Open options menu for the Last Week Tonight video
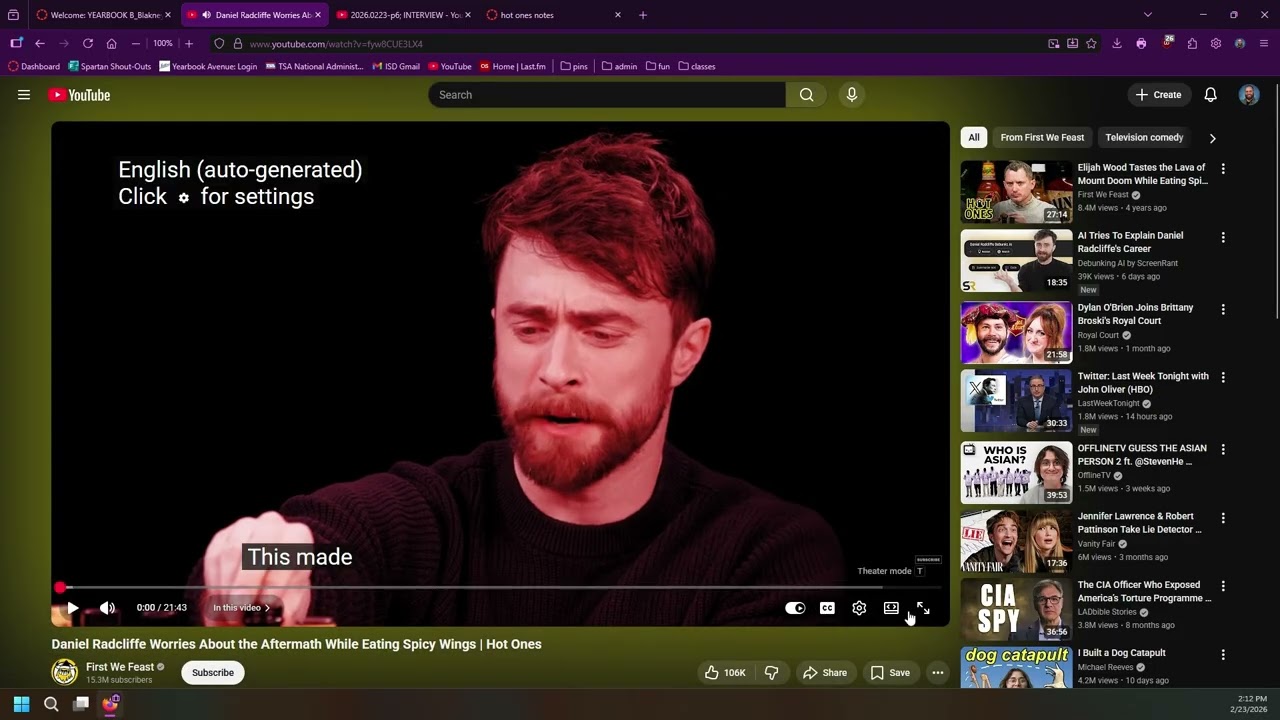 point(1223,377)
